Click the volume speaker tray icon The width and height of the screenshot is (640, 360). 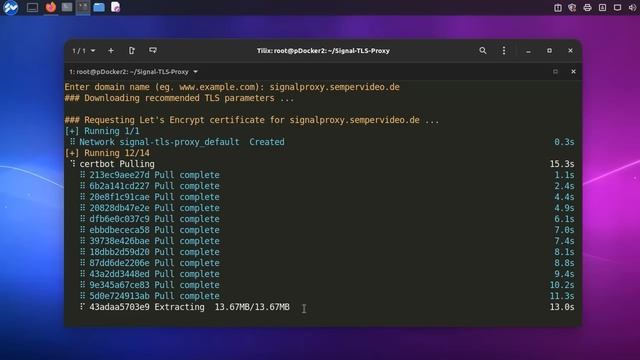click(632, 7)
